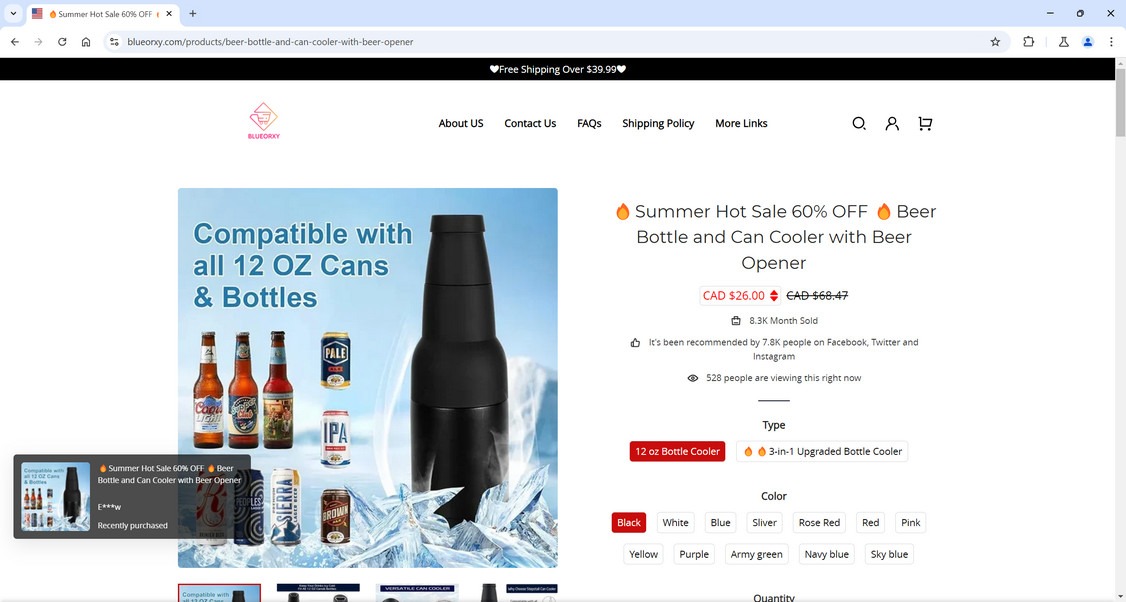Image resolution: width=1126 pixels, height=602 pixels.
Task: Open the recently purchased popup thumbnail
Action: (56, 496)
